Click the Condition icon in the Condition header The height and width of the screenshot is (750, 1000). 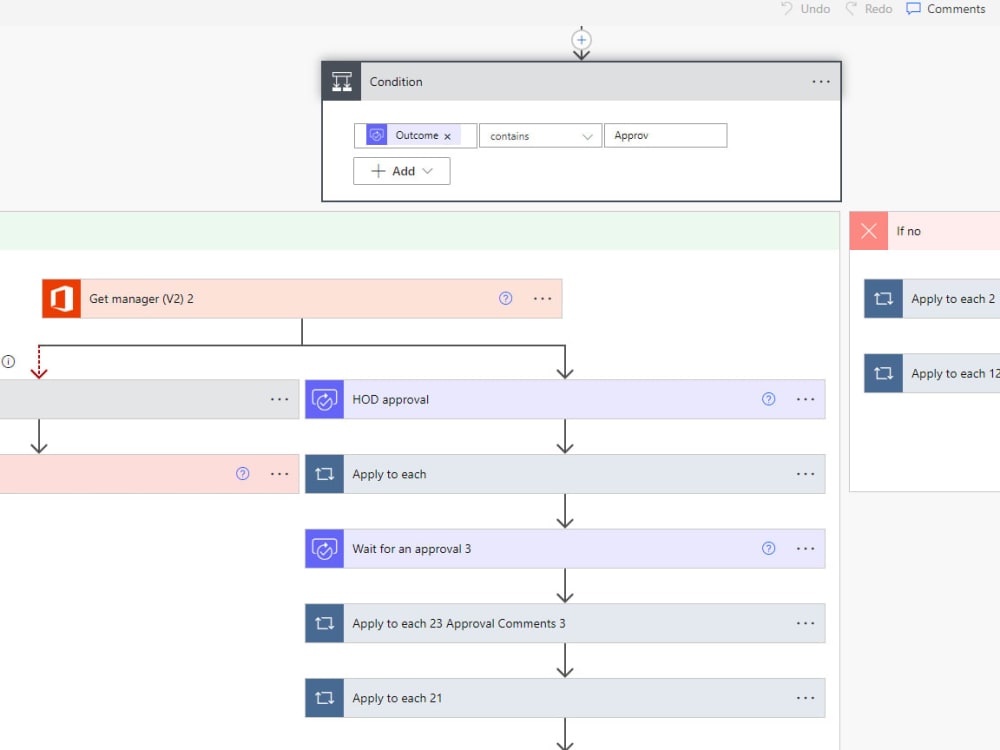click(x=340, y=81)
